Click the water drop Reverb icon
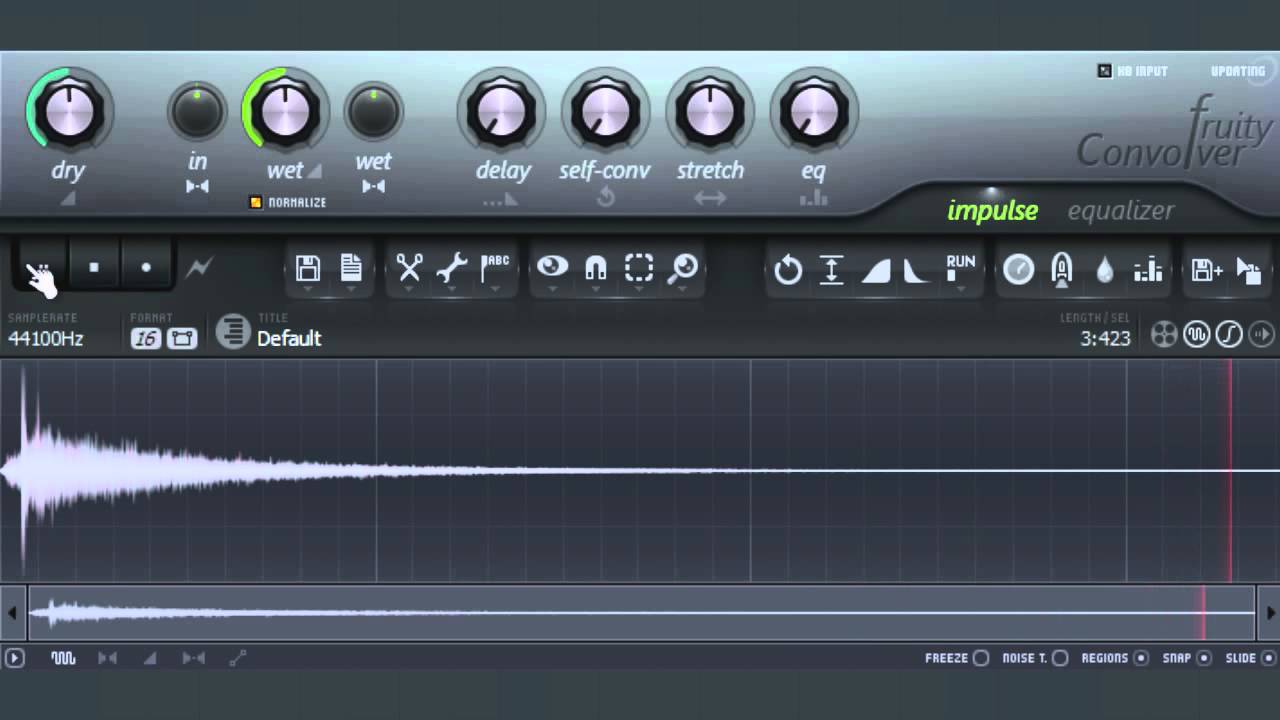 [x=1105, y=270]
